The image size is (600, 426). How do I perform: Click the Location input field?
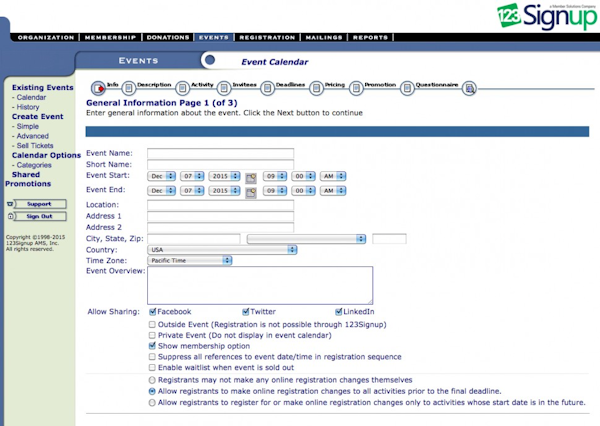coord(220,205)
